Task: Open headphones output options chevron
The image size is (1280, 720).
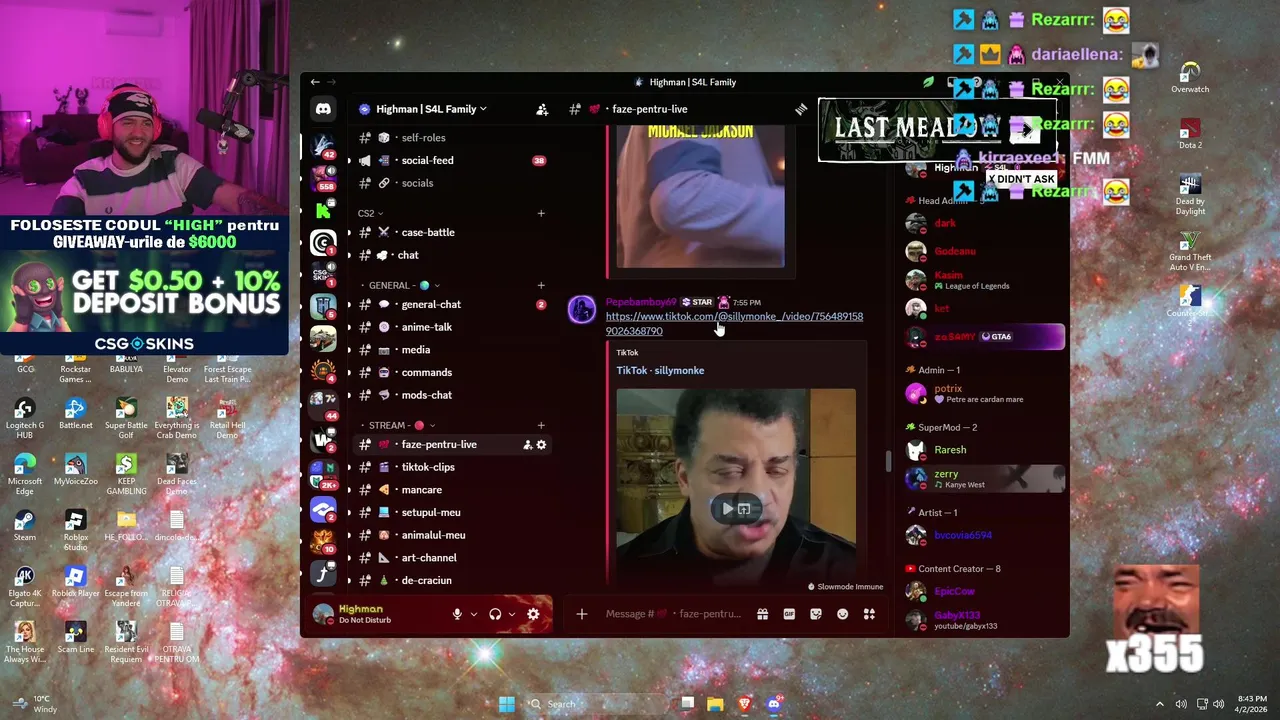Action: pos(511,614)
